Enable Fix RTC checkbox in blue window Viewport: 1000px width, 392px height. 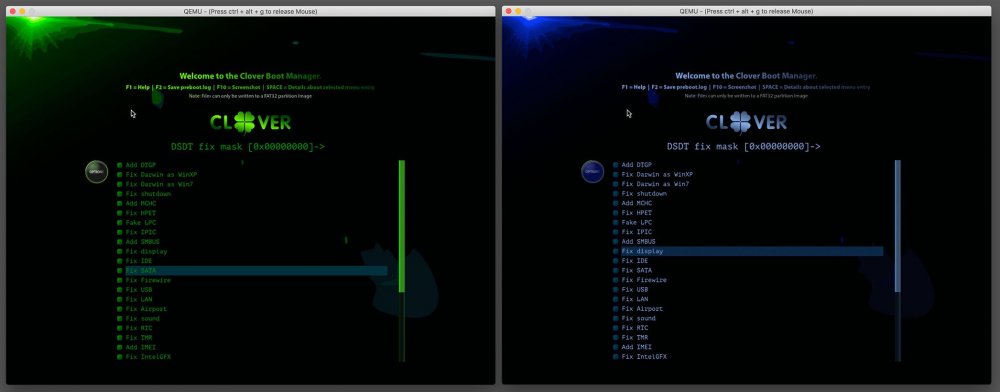pos(615,328)
